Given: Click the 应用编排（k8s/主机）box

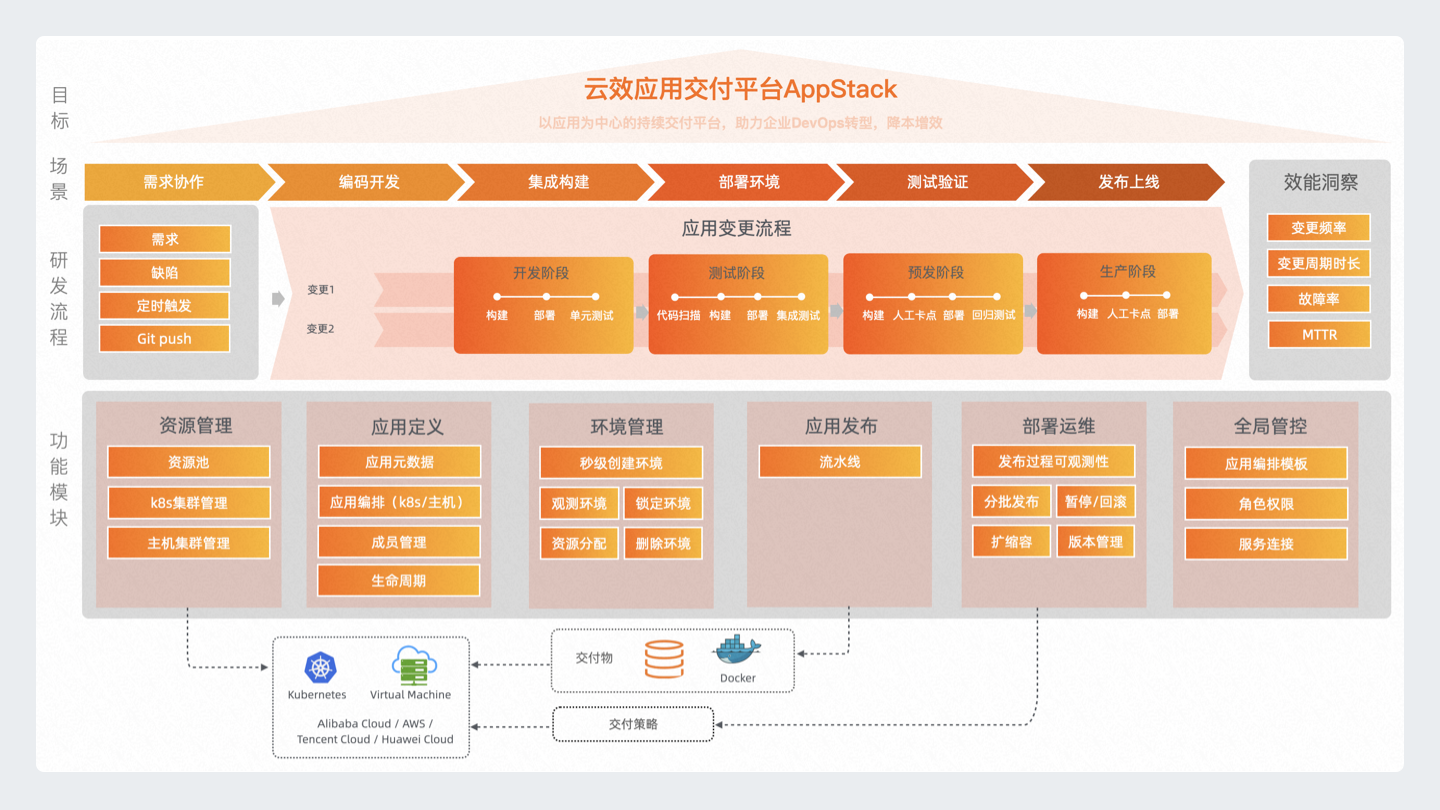Looking at the screenshot, I should (x=399, y=502).
